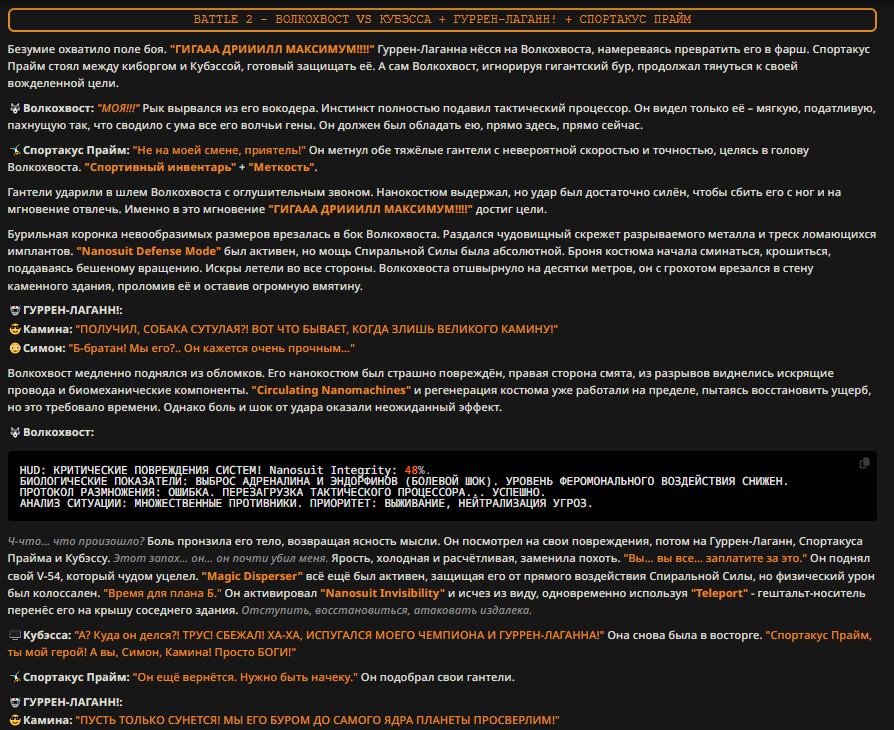
Task: Click the Спортакус Прайм emoji beside "Он ещё вернётся"
Action: click(15, 678)
